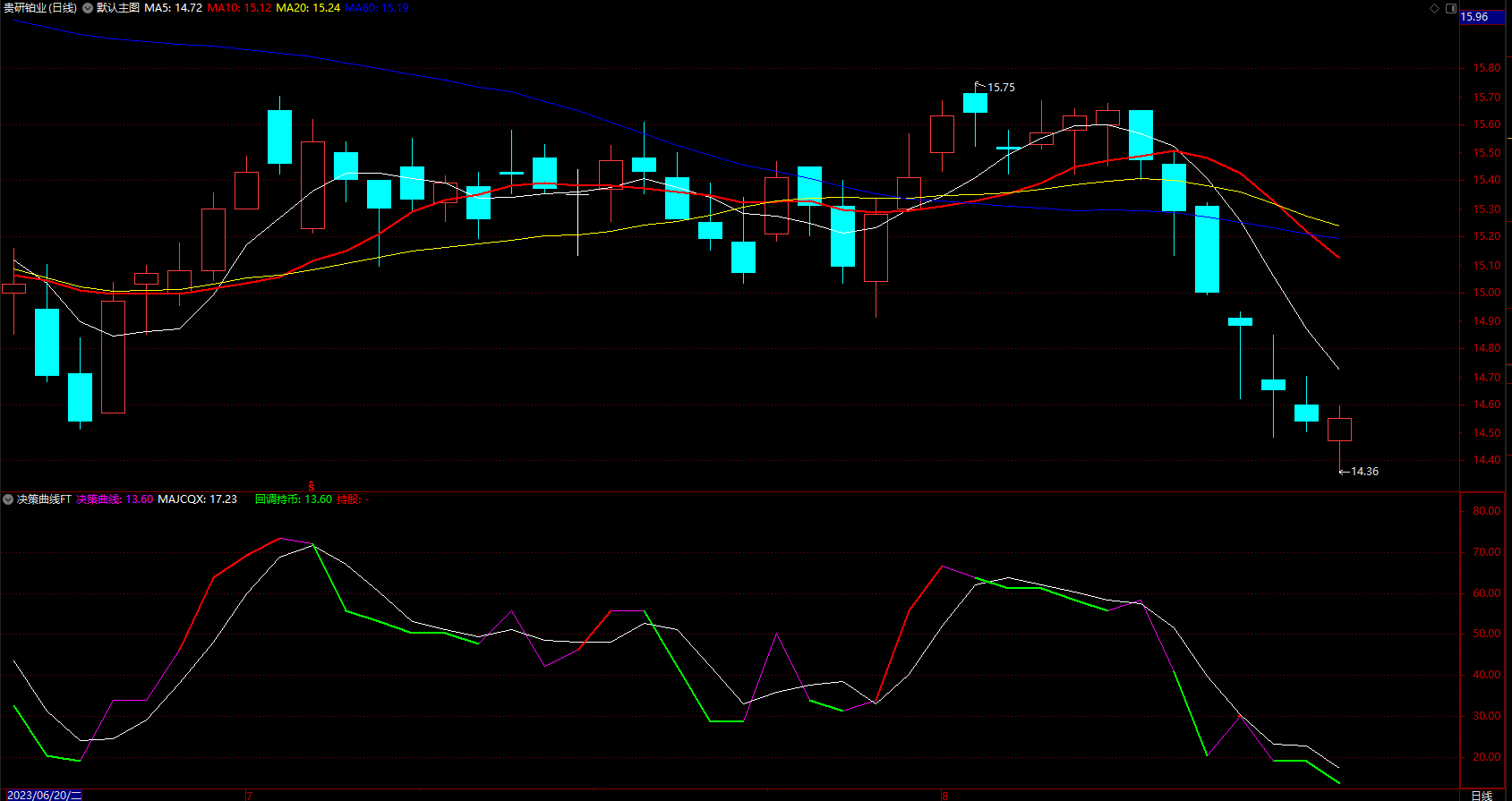Open the dropdown arrow beside 决策曲线FT
This screenshot has height=801, width=1512.
[8, 499]
